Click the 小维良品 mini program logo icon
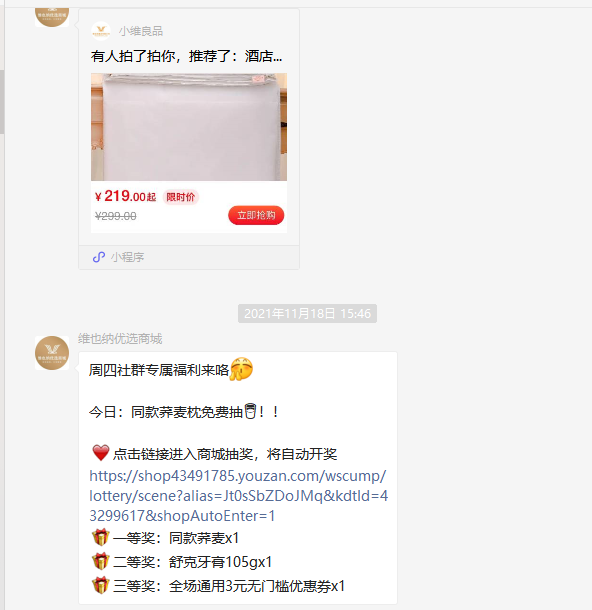 click(x=101, y=31)
